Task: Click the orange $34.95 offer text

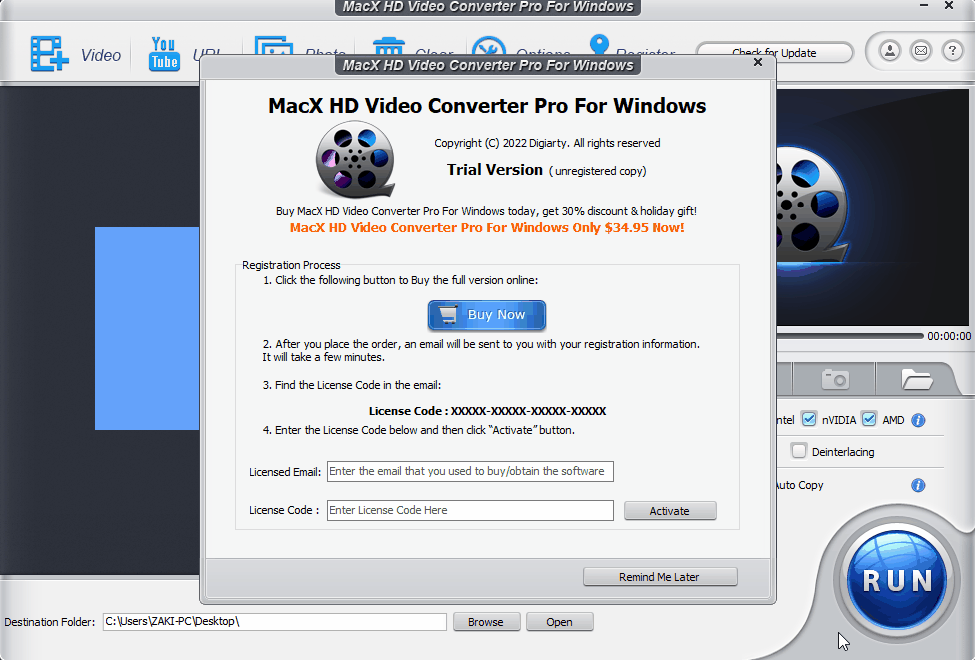Action: pos(487,228)
